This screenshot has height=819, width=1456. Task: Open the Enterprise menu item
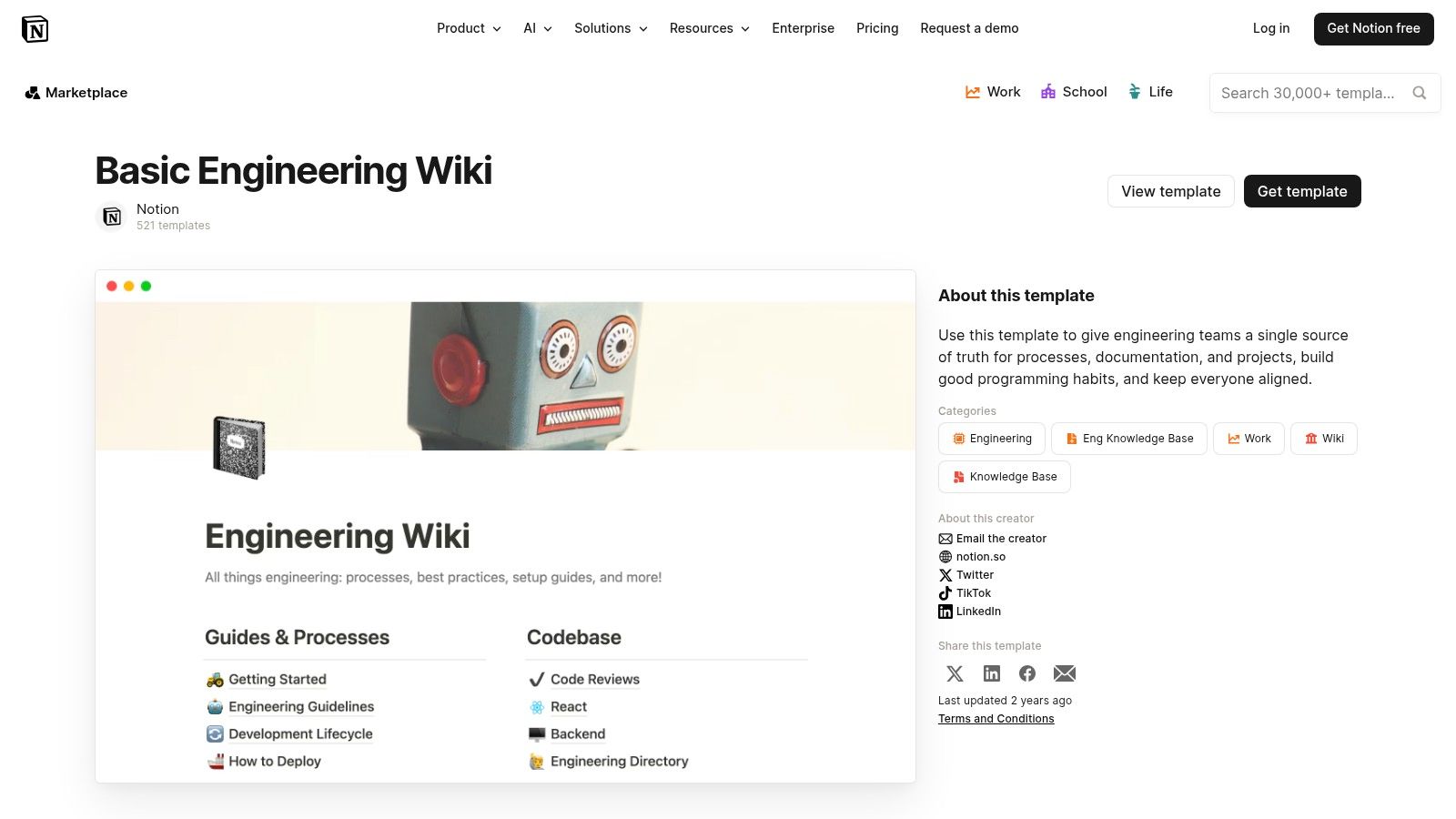[804, 28]
